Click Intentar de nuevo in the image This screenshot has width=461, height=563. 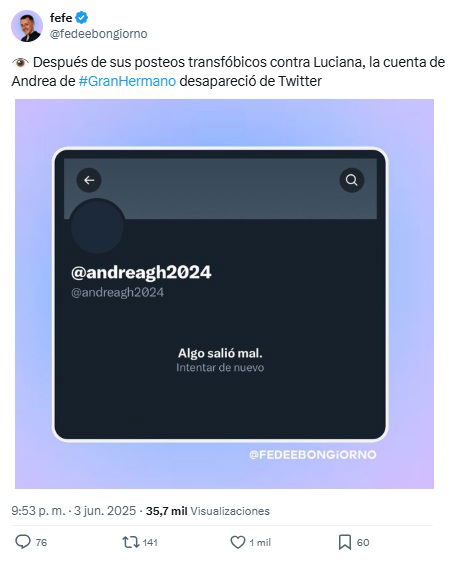click(x=220, y=368)
